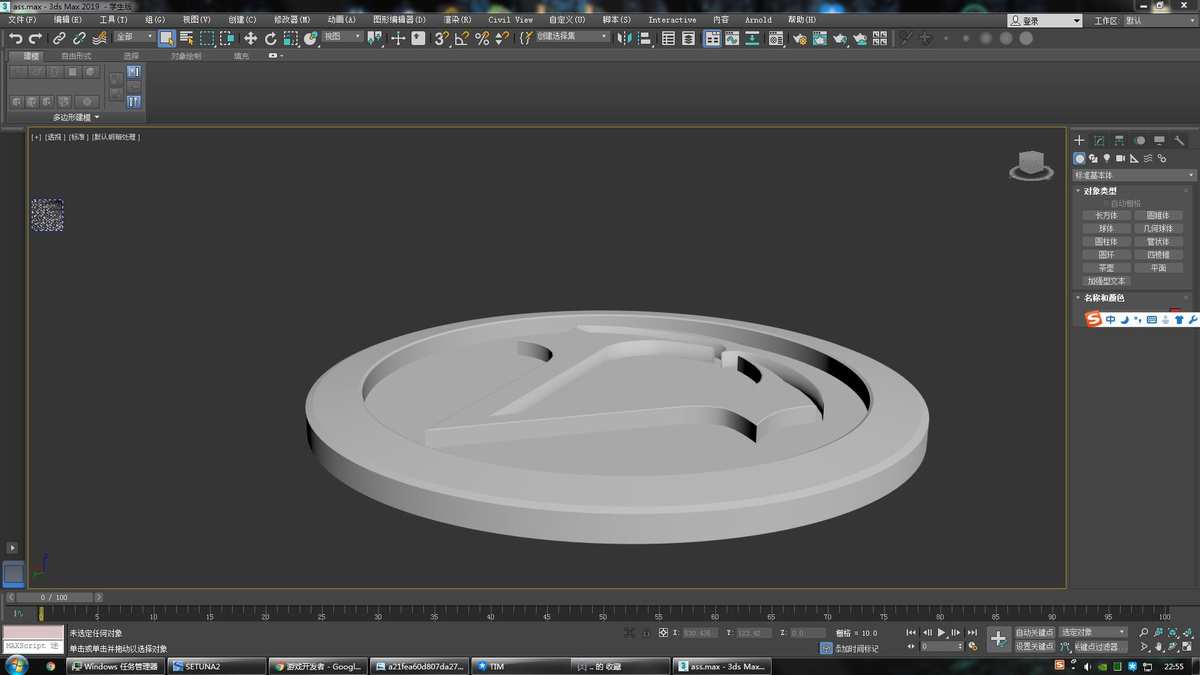
Task: Activate the Select and Link chain icon
Action: 60,38
